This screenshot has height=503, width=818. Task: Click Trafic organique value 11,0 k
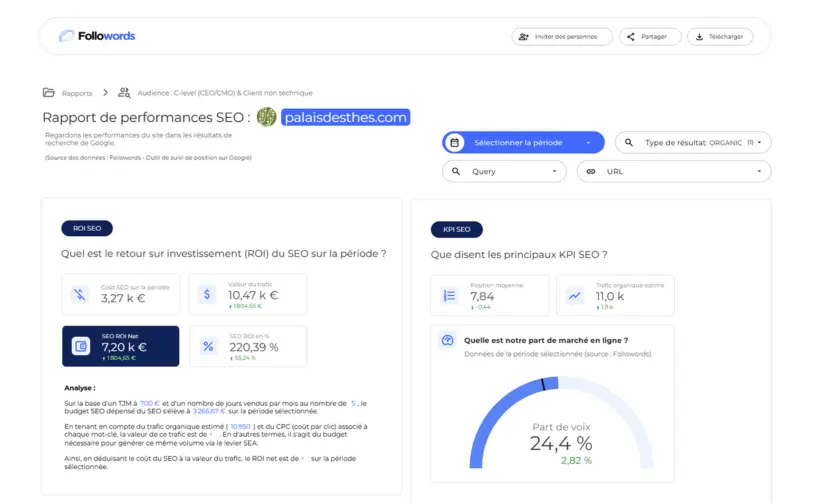pos(610,296)
